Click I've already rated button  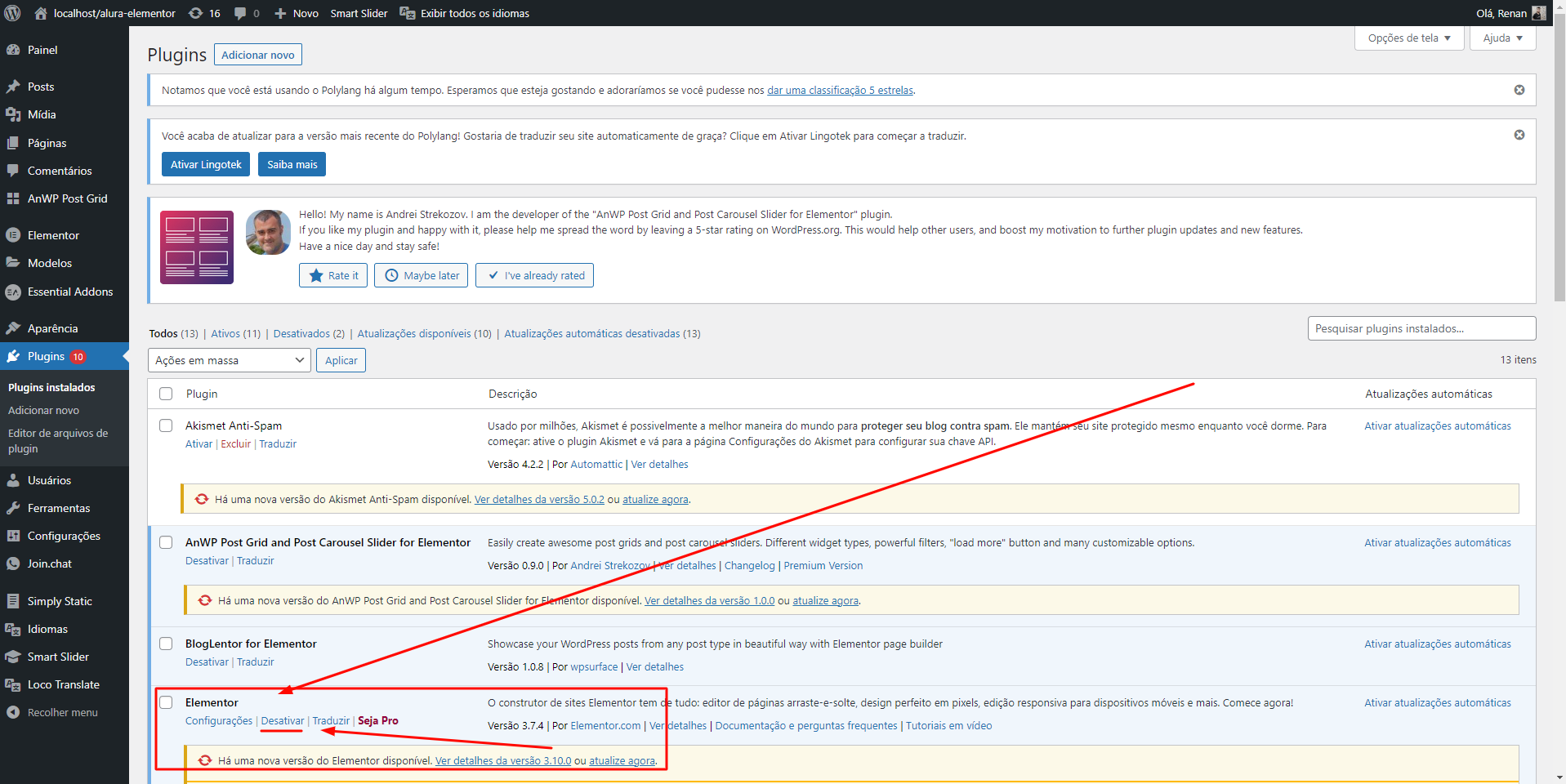point(534,275)
